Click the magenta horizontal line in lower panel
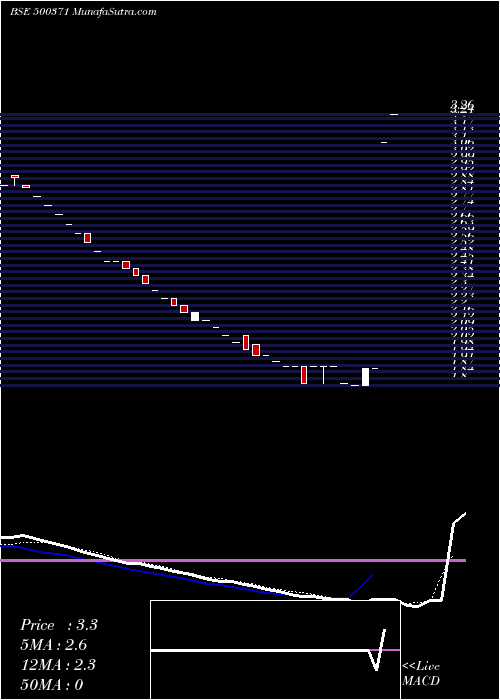The height and width of the screenshot is (700, 500). point(233,560)
